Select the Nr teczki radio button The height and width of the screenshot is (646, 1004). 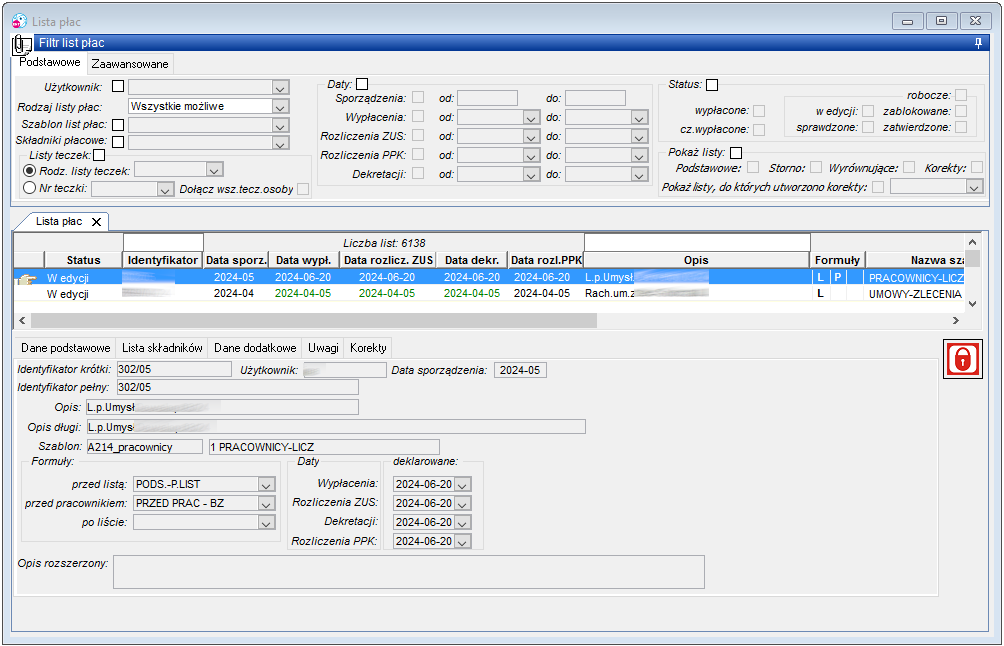29,188
